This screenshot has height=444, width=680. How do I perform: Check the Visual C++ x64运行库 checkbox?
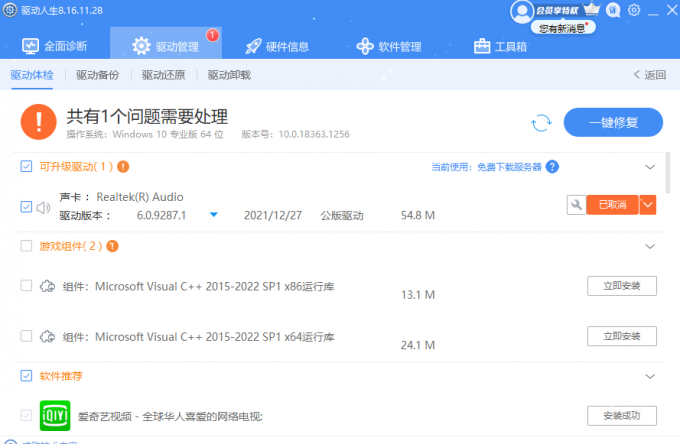(26, 336)
